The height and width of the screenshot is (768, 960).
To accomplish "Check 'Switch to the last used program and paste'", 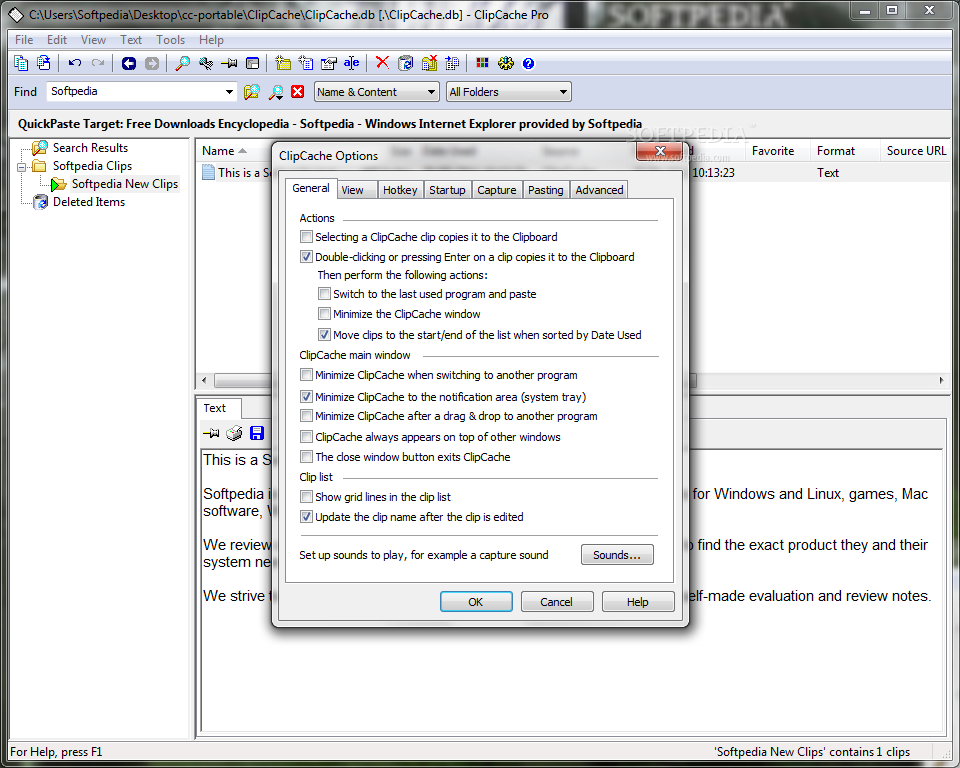I will [x=324, y=293].
